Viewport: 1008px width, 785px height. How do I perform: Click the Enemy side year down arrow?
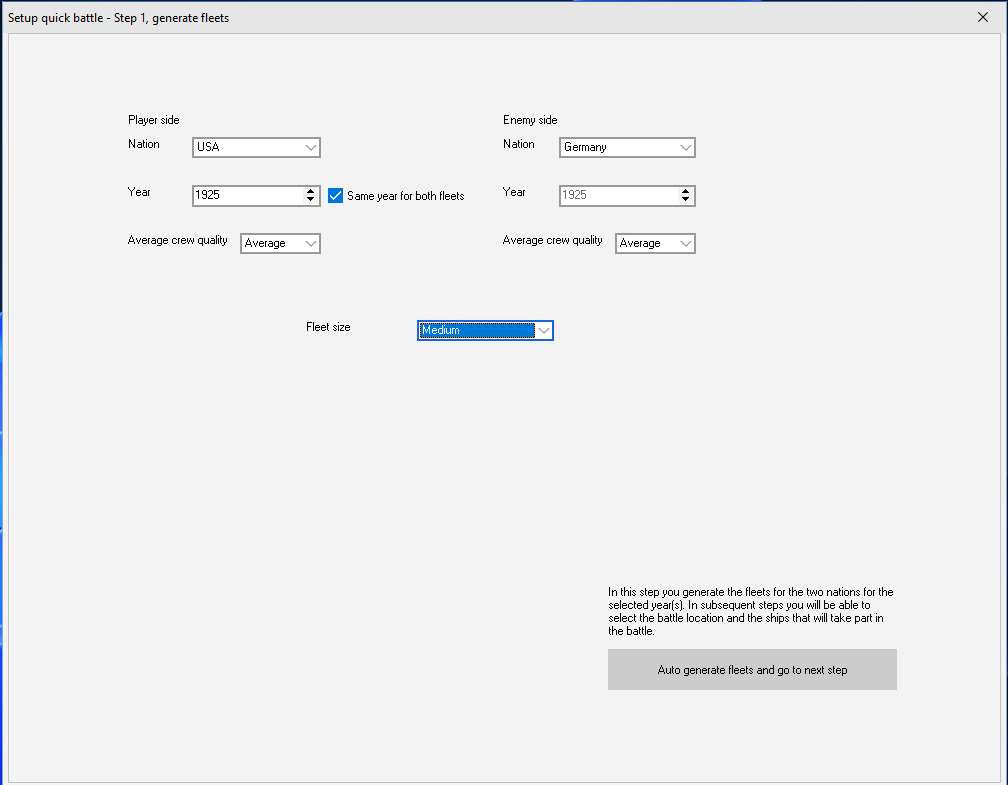(685, 200)
